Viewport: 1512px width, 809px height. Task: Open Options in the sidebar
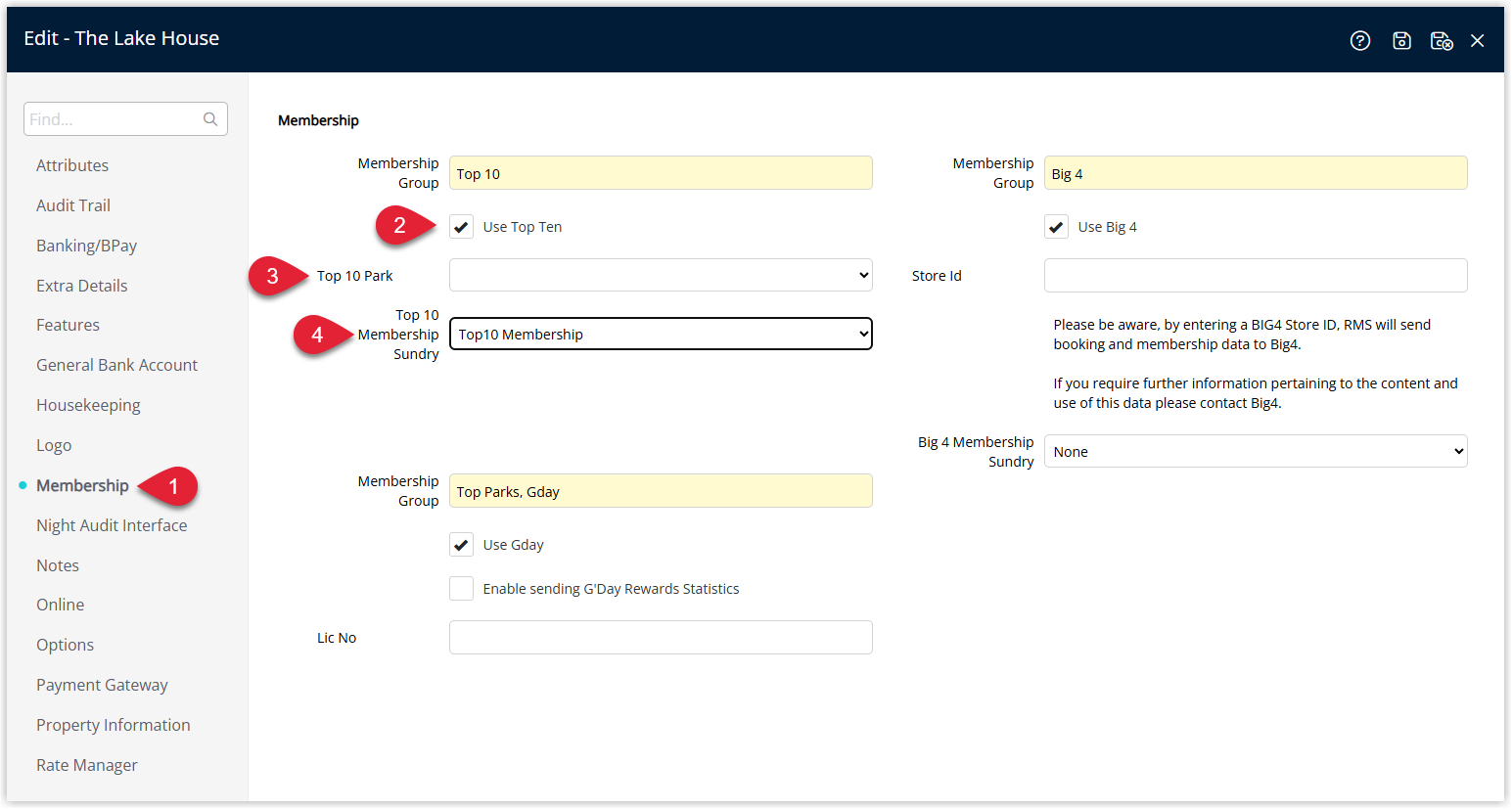65,645
